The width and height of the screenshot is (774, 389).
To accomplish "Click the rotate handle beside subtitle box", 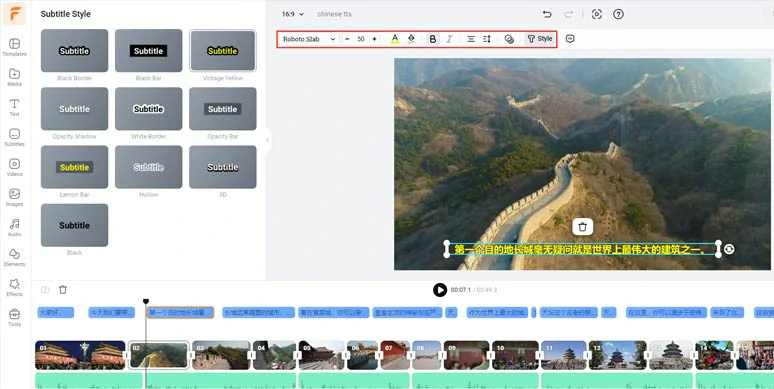I will click(729, 249).
